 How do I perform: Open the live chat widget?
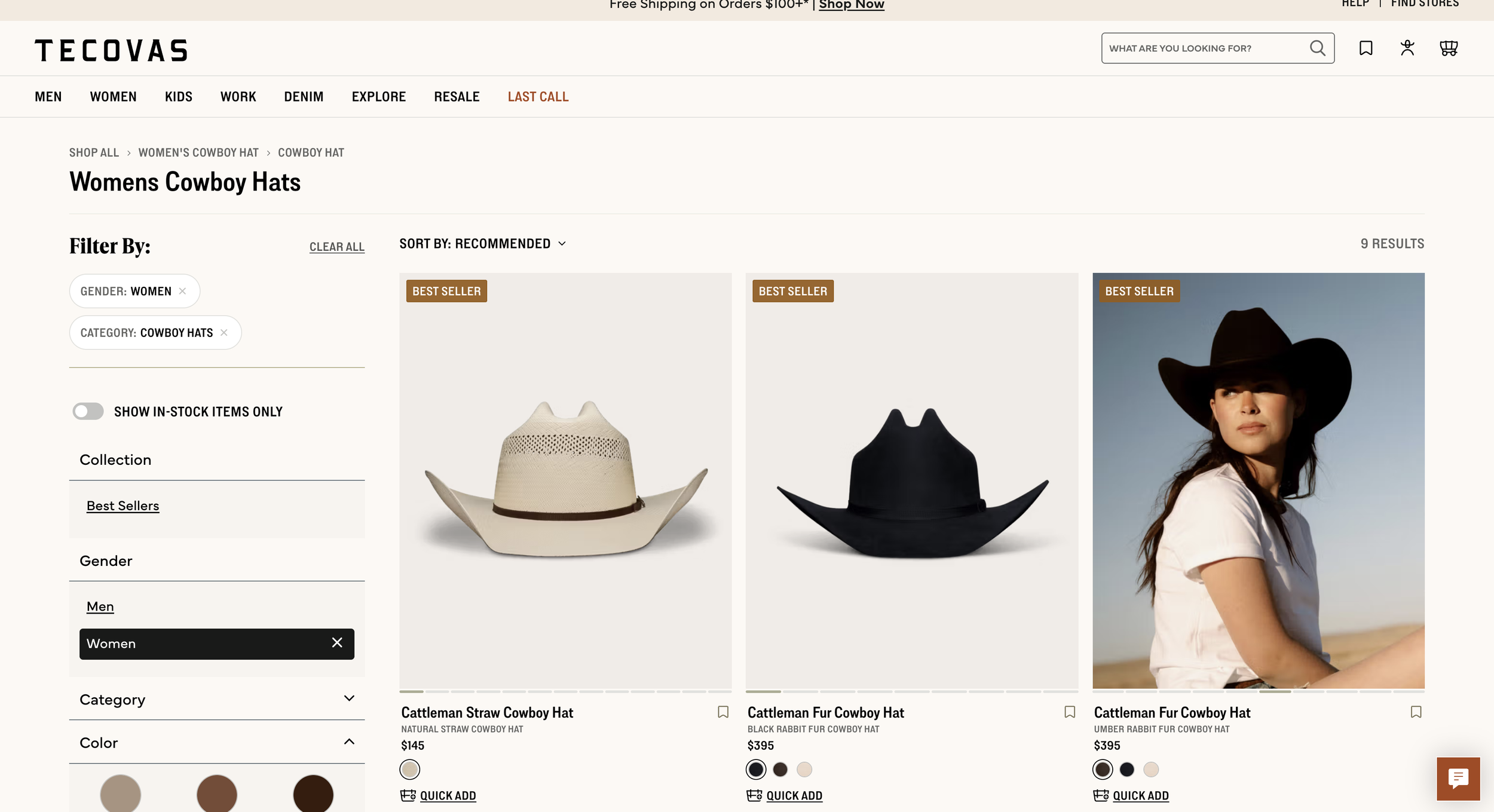tap(1458, 778)
